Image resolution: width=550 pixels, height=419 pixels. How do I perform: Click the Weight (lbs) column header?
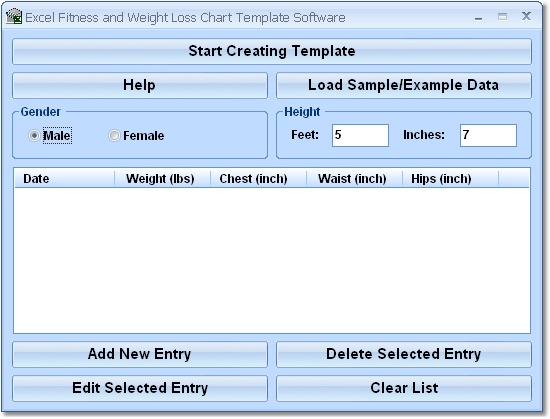pyautogui.click(x=162, y=178)
